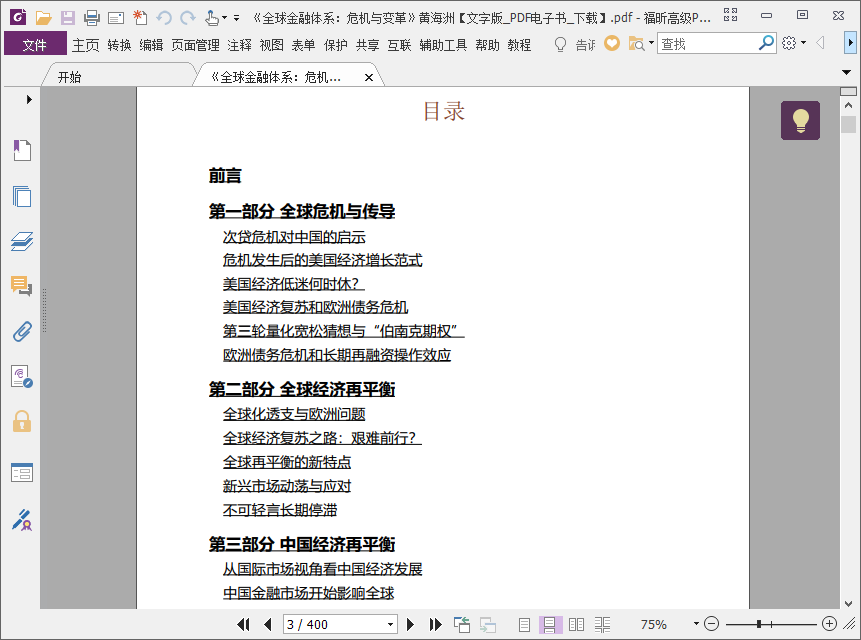The height and width of the screenshot is (640, 861).
Task: Expand the quick access toolbar customize arrow
Action: pyautogui.click(x=237, y=18)
